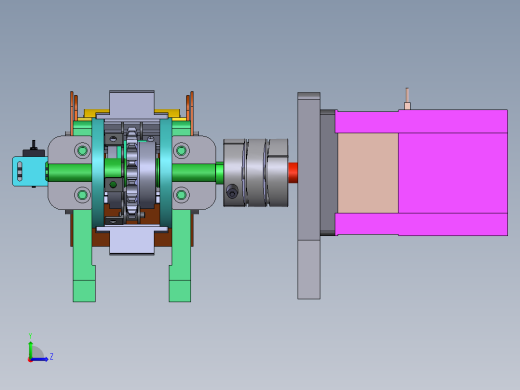Click lower bolt on left bearing block
Viewport: 520px width, 390px height.
[x=82, y=195]
